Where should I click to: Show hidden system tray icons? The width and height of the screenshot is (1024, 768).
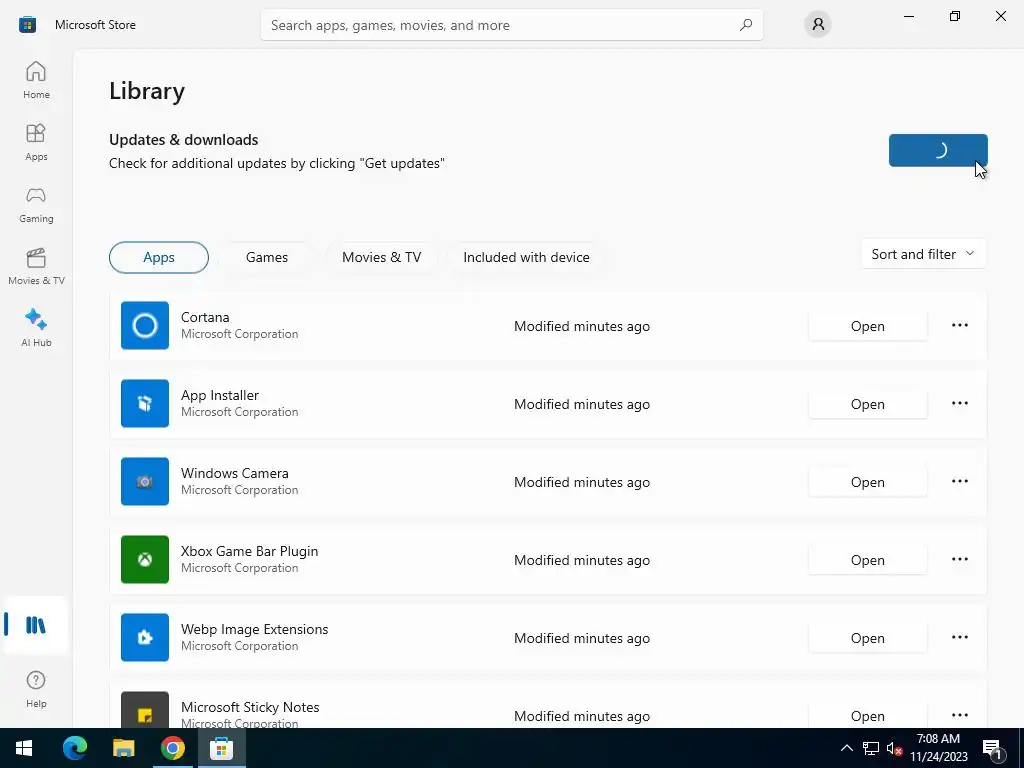click(846, 748)
